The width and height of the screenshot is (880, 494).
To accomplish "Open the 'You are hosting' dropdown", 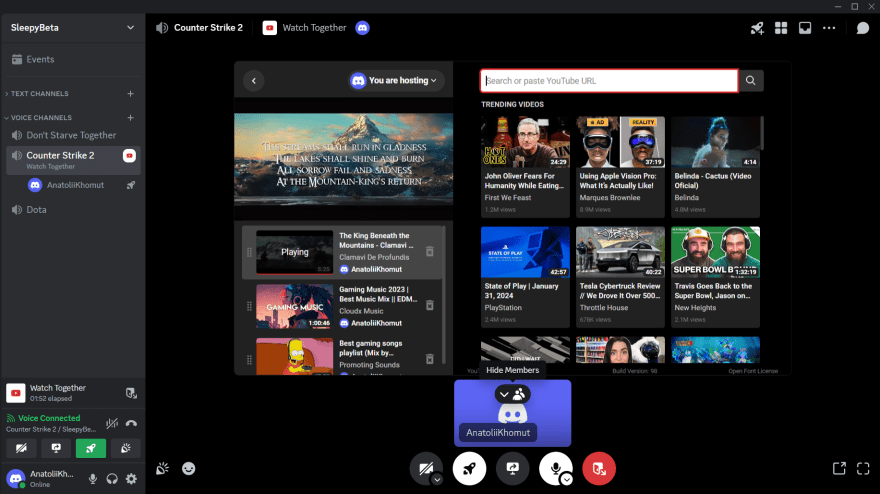I will pyautogui.click(x=397, y=81).
